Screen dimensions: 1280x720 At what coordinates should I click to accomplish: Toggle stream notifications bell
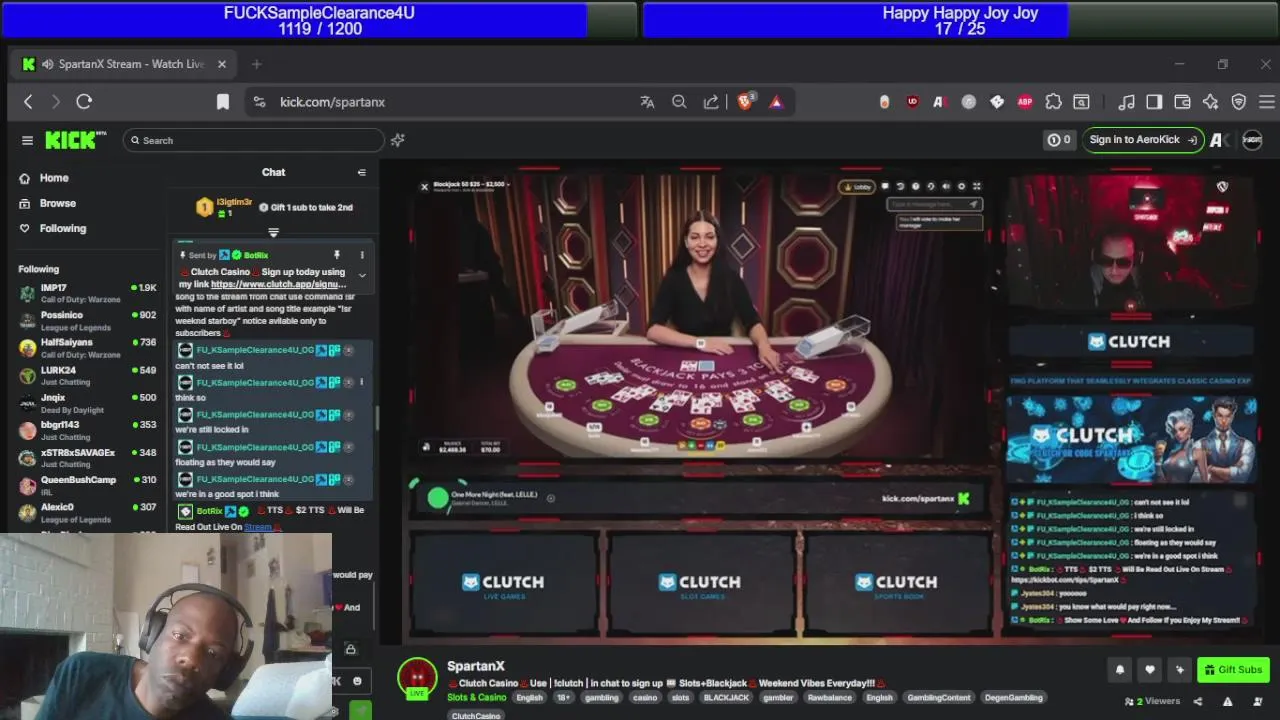(x=1120, y=670)
